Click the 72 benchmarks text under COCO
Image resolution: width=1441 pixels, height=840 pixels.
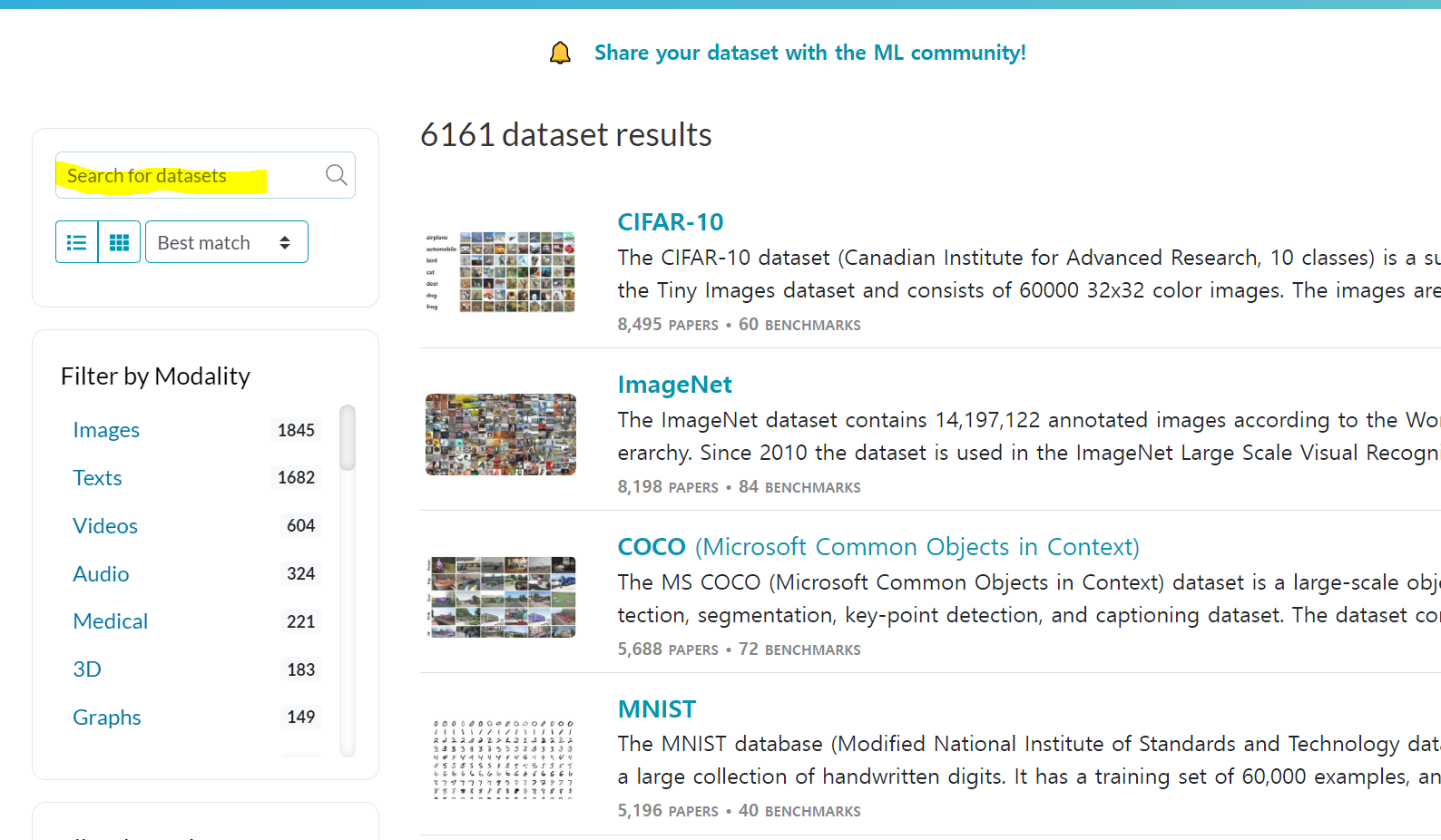pyautogui.click(x=799, y=650)
